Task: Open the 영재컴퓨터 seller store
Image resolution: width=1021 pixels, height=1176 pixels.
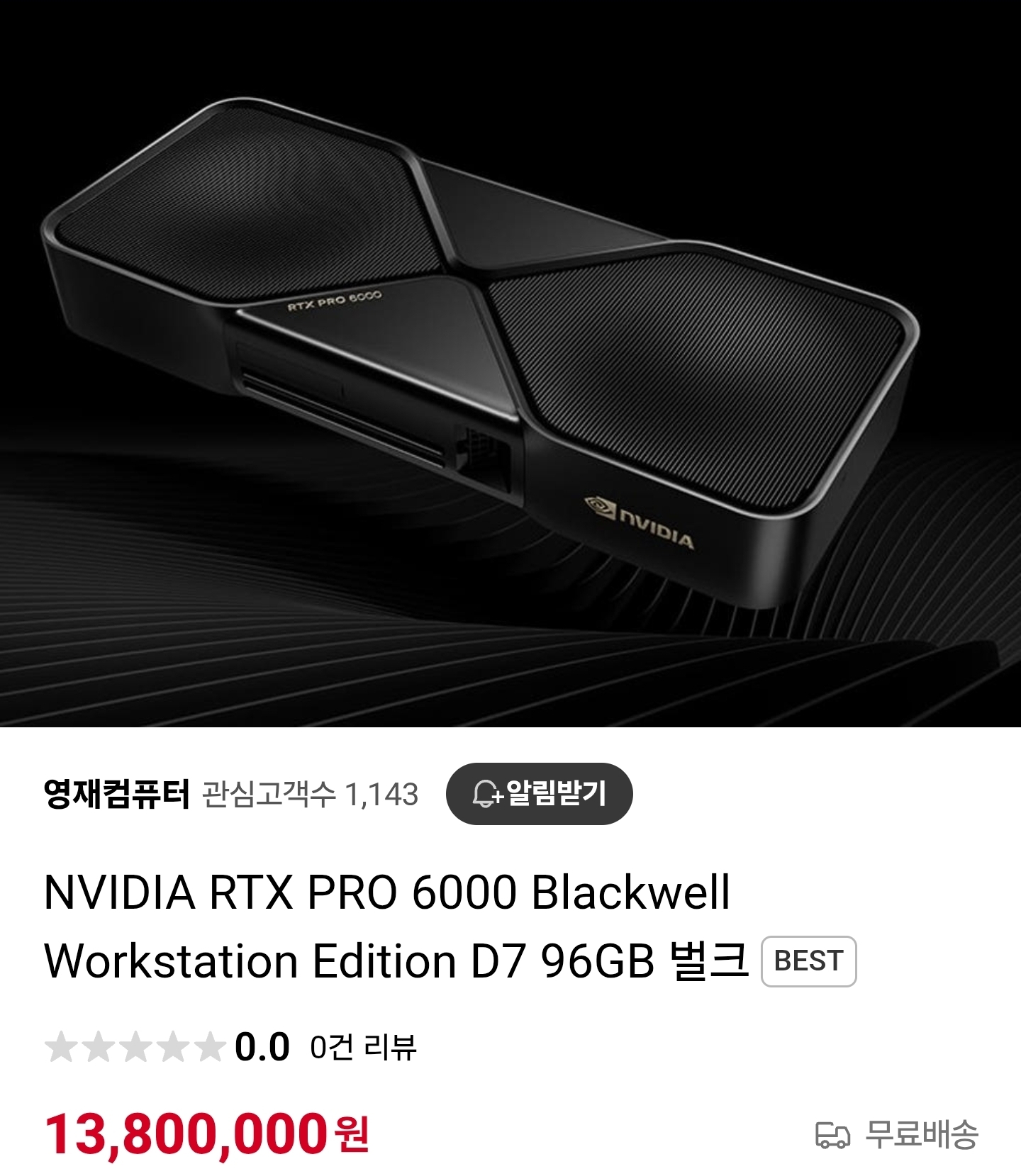Action: [117, 794]
